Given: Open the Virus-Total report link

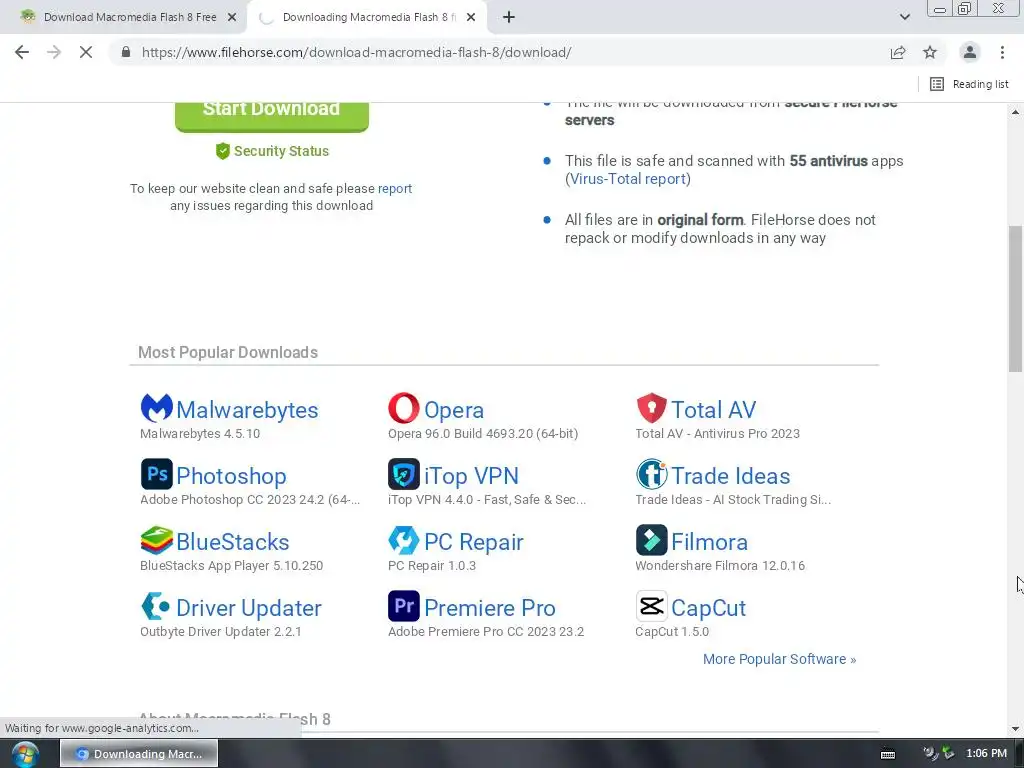Looking at the screenshot, I should tap(628, 179).
